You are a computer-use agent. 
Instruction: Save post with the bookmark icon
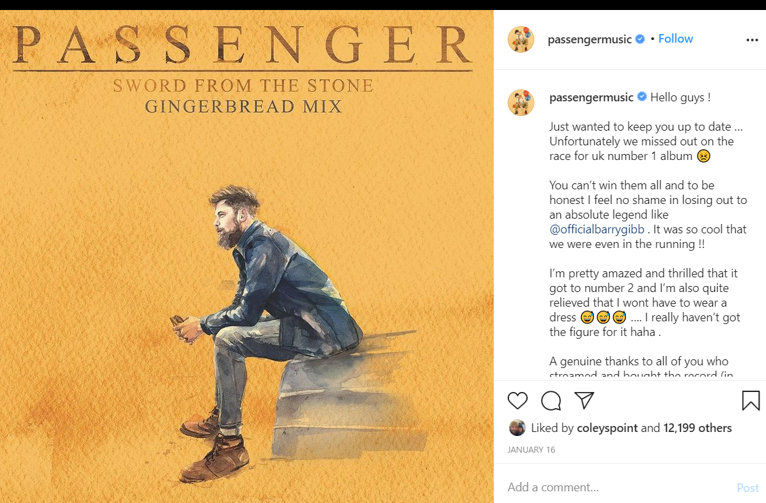tap(750, 400)
